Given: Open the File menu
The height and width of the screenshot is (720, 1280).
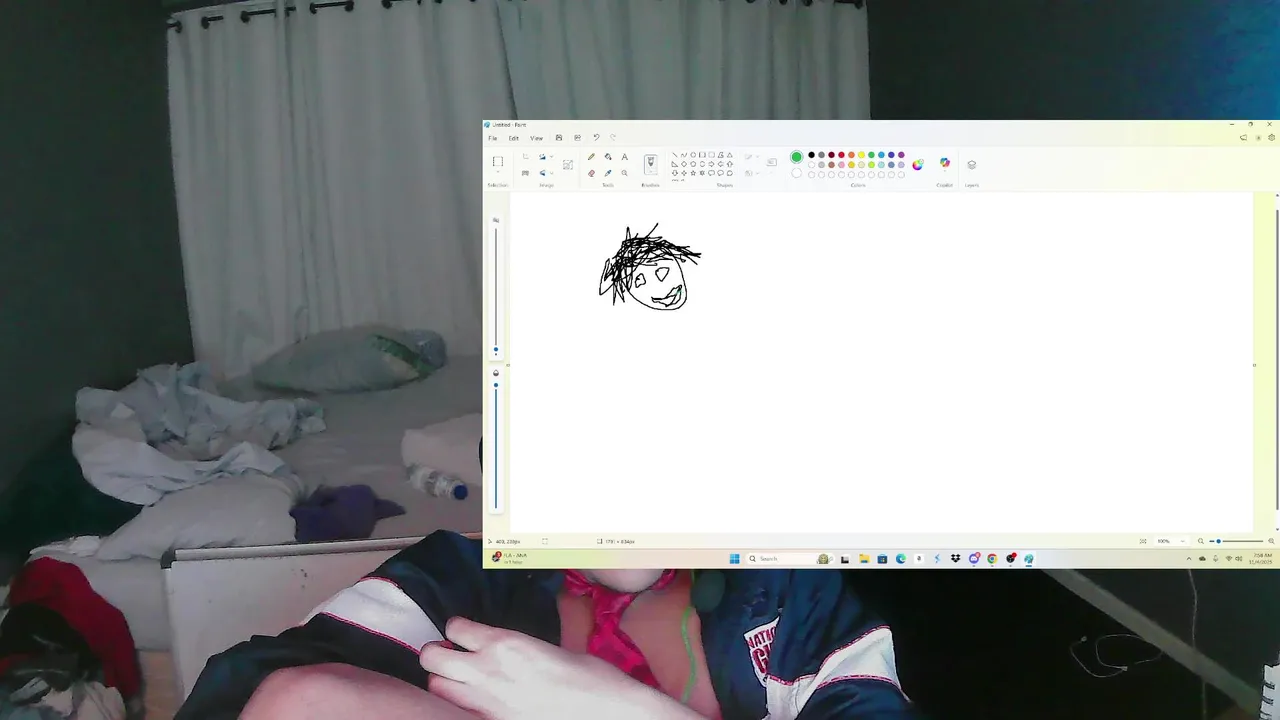Looking at the screenshot, I should click(x=492, y=138).
